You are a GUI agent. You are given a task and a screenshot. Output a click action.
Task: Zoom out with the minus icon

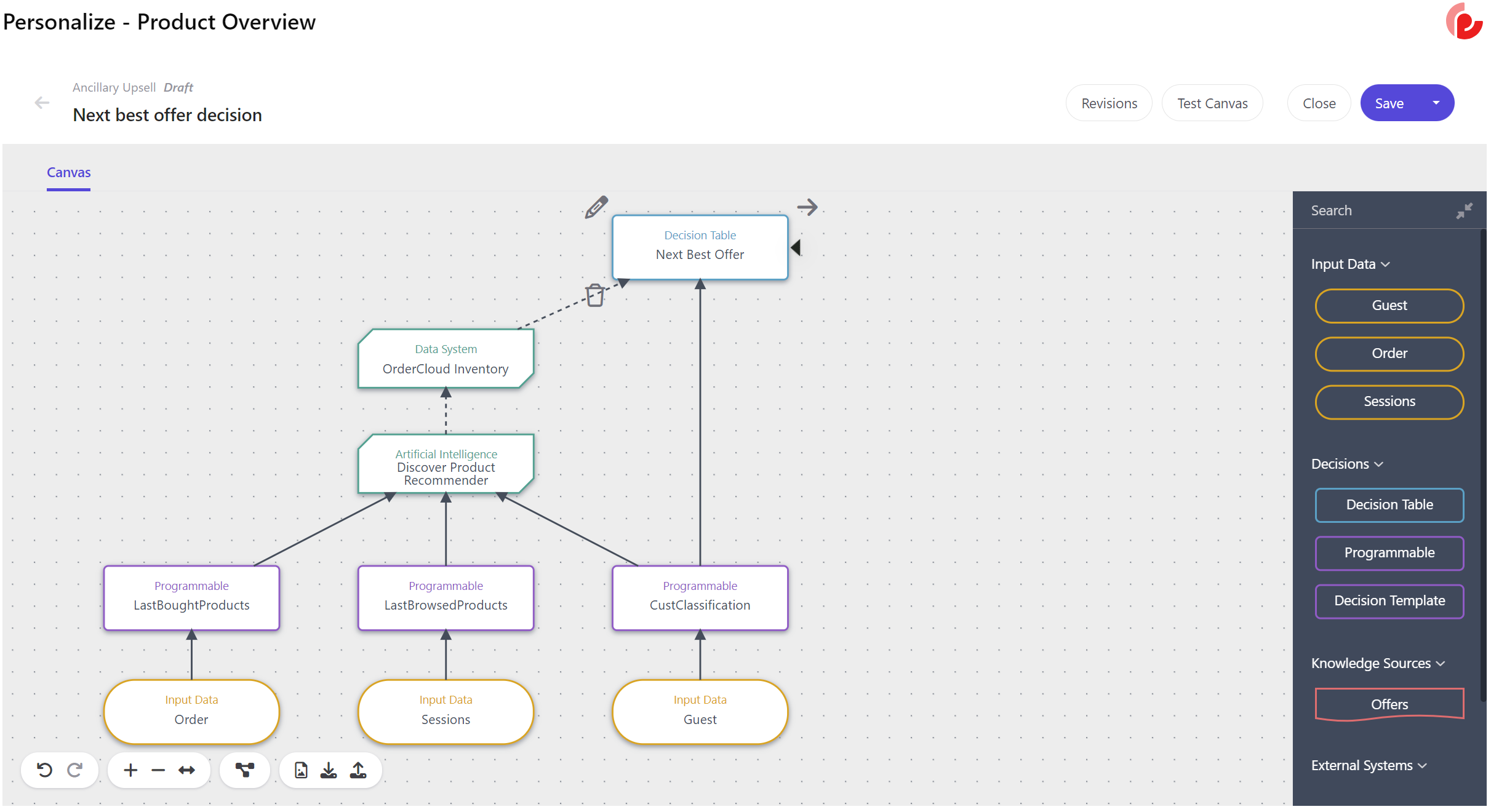[158, 770]
